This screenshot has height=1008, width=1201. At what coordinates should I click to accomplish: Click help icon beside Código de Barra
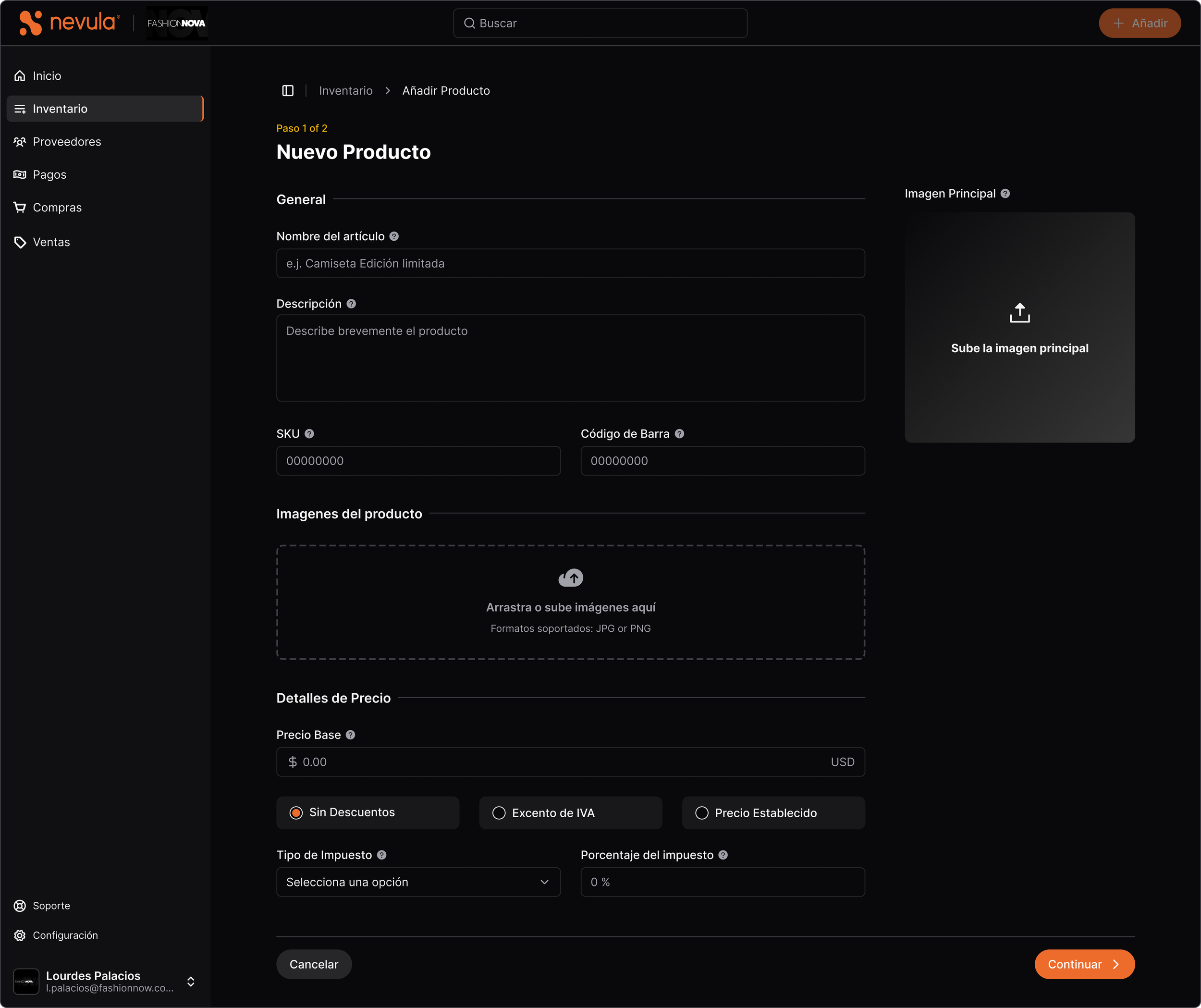[x=679, y=434]
